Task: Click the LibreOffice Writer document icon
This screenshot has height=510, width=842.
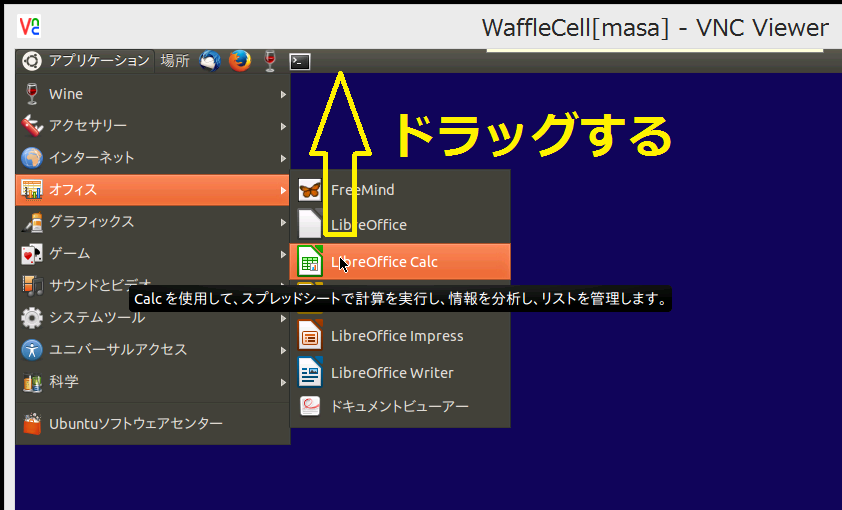Action: click(310, 372)
